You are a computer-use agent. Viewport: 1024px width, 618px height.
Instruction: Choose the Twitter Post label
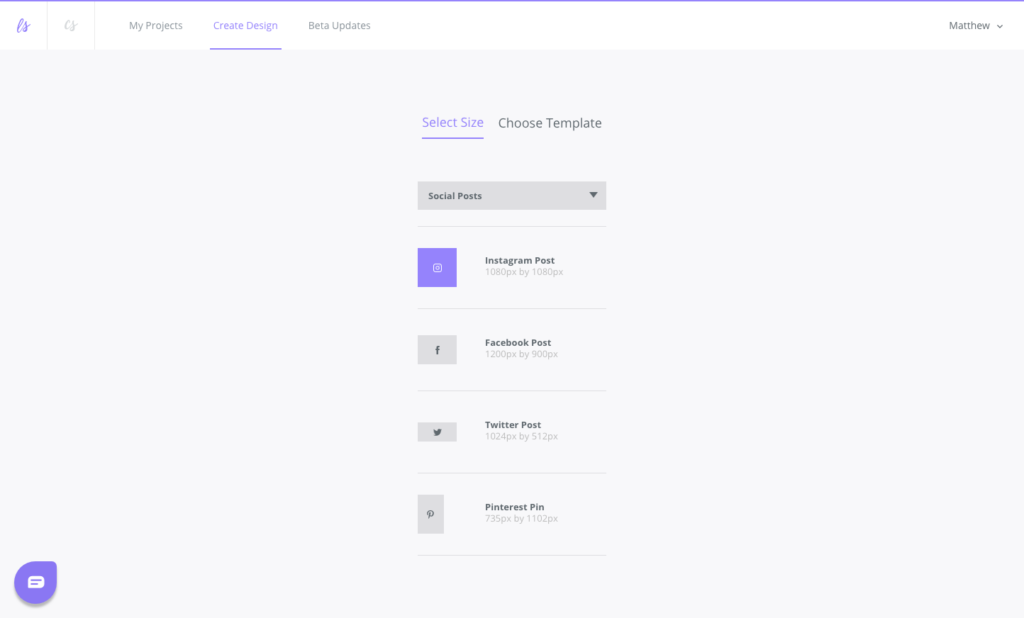click(513, 425)
